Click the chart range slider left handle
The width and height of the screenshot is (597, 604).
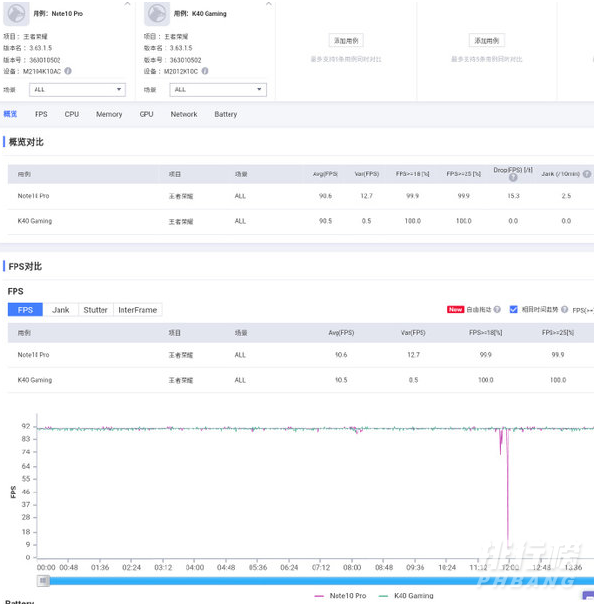(x=43, y=581)
